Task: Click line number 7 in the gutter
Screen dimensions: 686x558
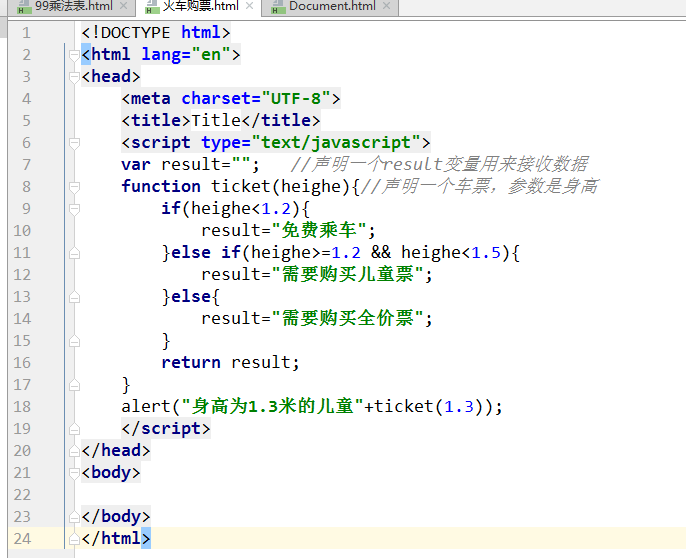Action: (x=26, y=165)
